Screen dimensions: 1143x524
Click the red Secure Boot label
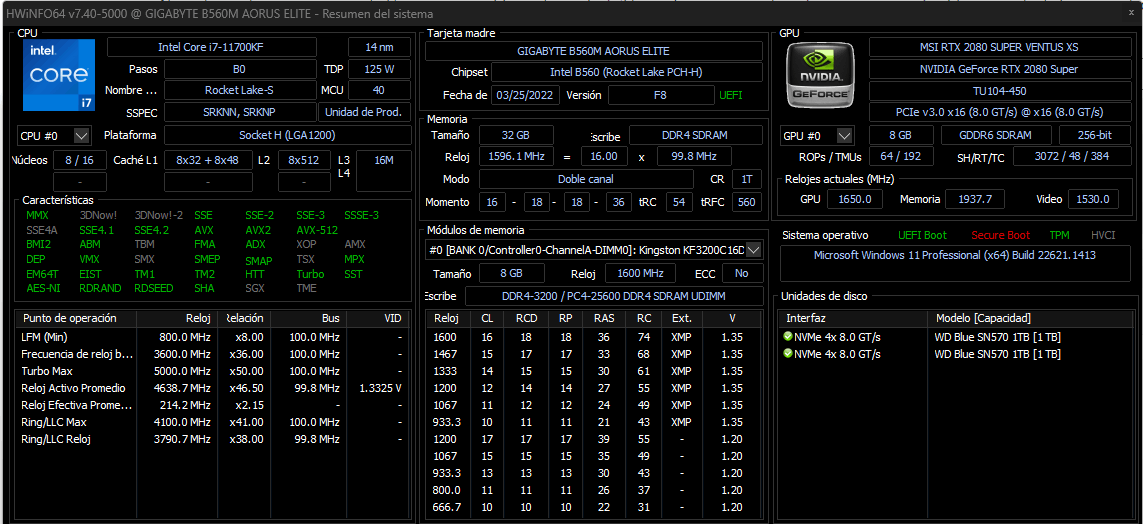pos(1000,235)
